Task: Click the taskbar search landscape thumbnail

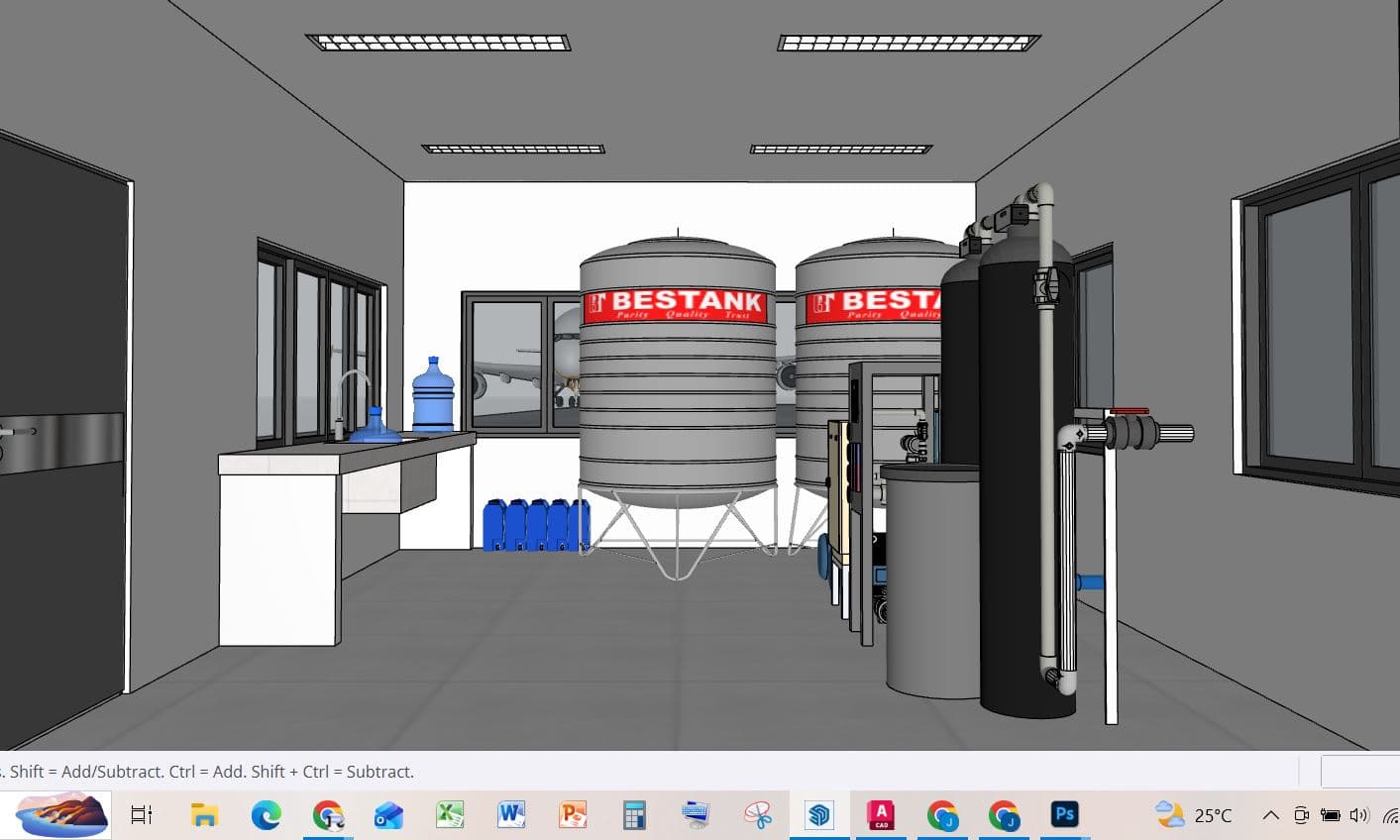Action: (x=63, y=814)
